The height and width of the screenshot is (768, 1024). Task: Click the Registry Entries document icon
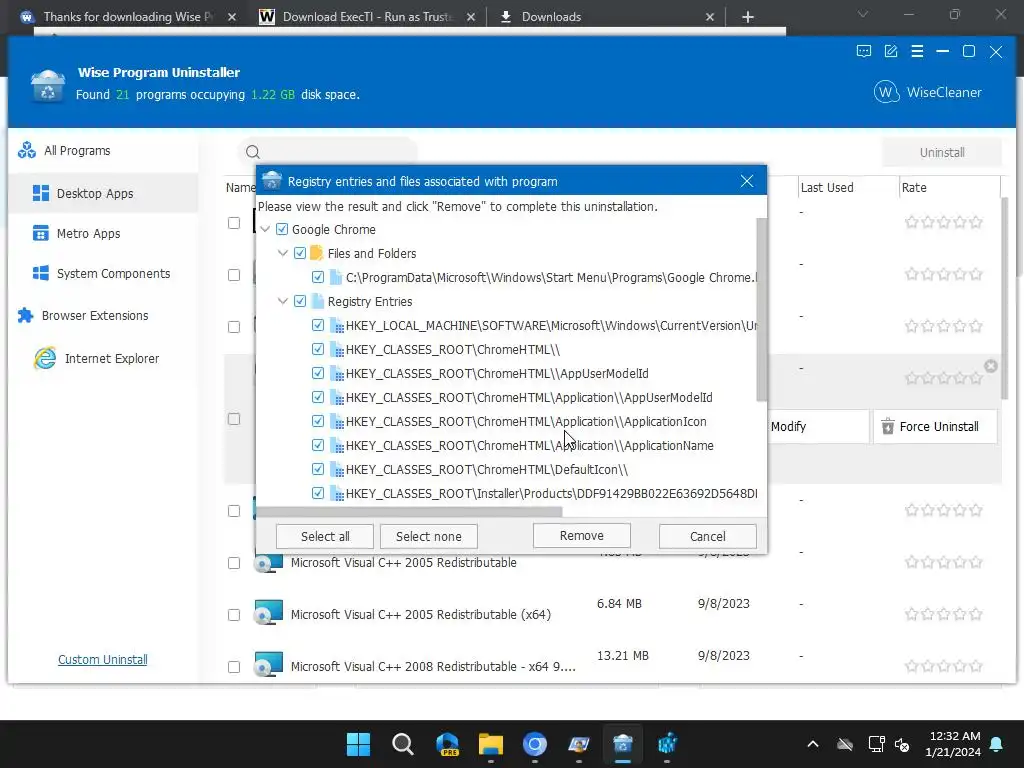coord(317,301)
